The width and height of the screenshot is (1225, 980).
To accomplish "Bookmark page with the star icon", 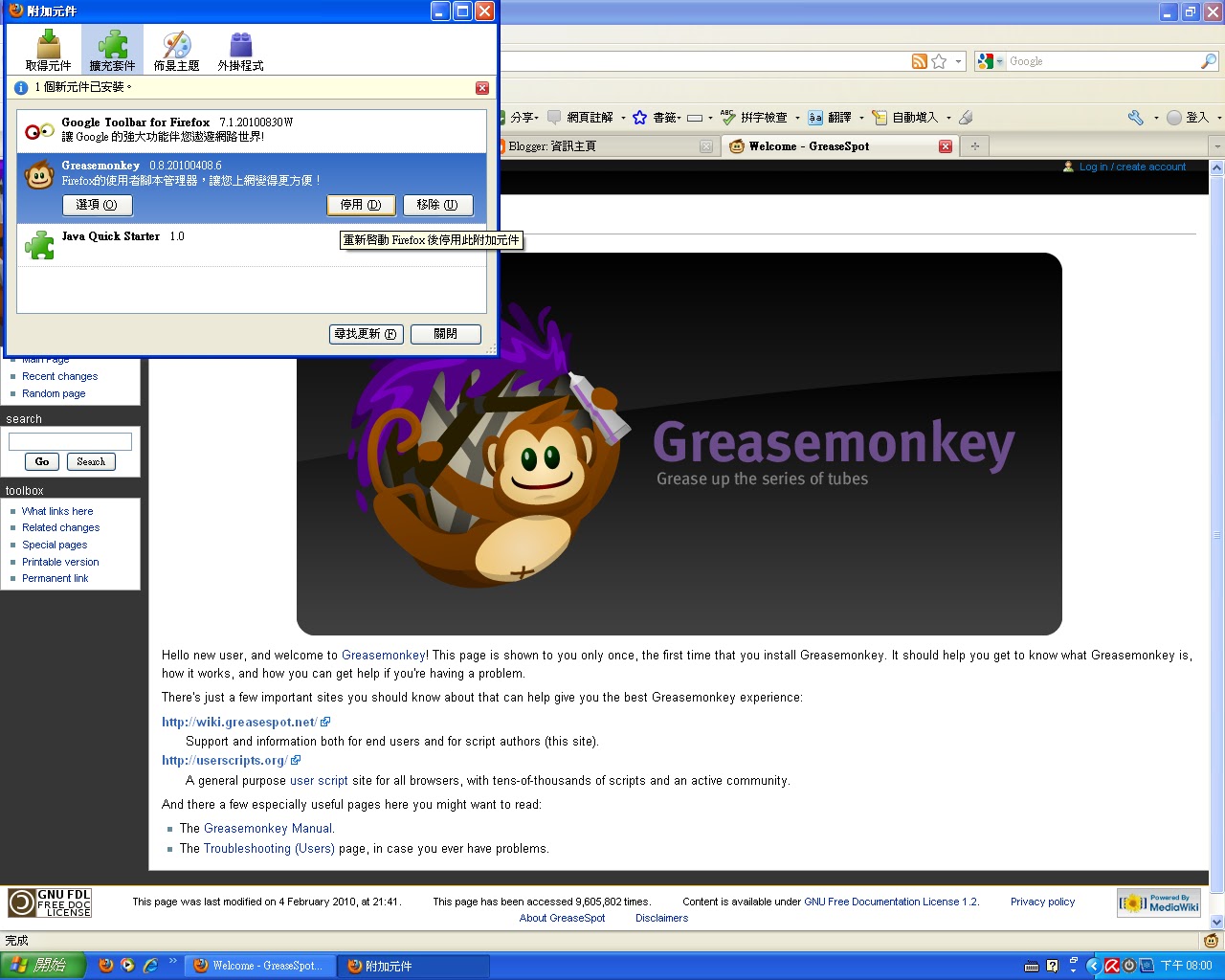I will click(x=939, y=61).
